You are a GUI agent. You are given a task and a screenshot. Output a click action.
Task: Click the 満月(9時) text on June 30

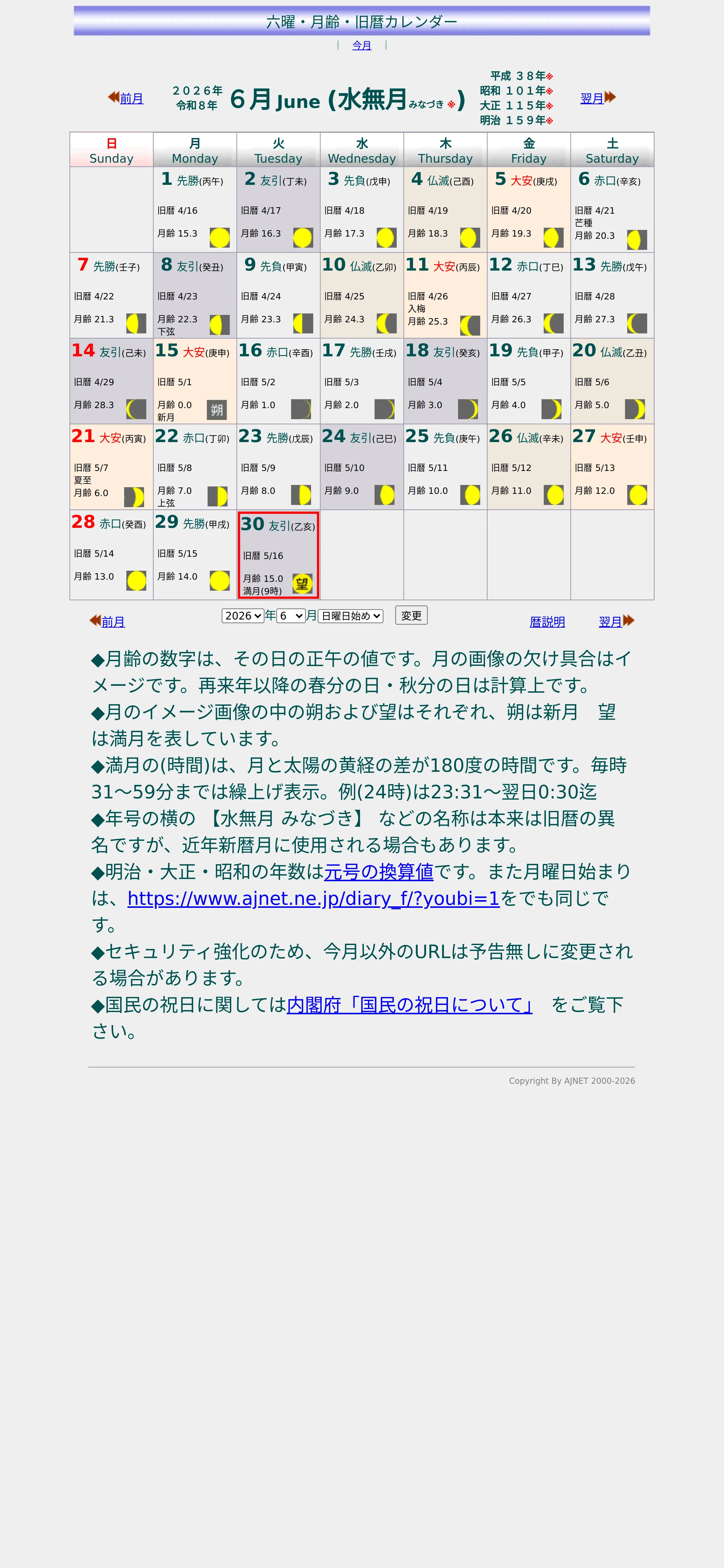pyautogui.click(x=262, y=591)
